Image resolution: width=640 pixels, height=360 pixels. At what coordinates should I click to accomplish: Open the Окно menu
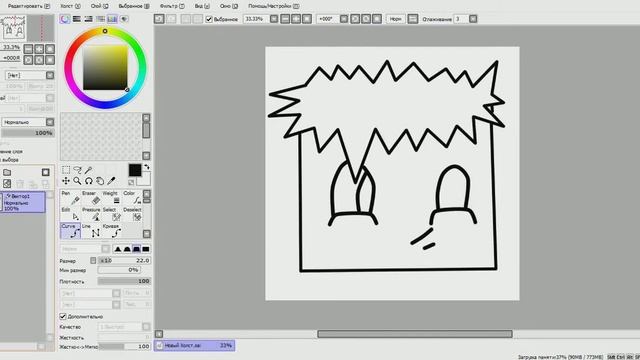coord(229,6)
